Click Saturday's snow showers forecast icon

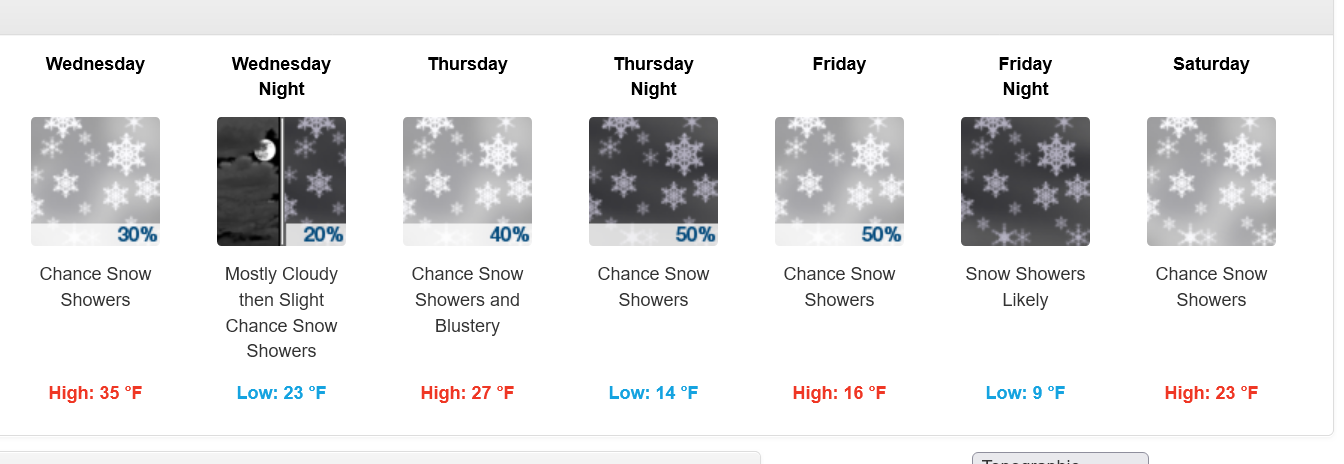(x=1211, y=181)
